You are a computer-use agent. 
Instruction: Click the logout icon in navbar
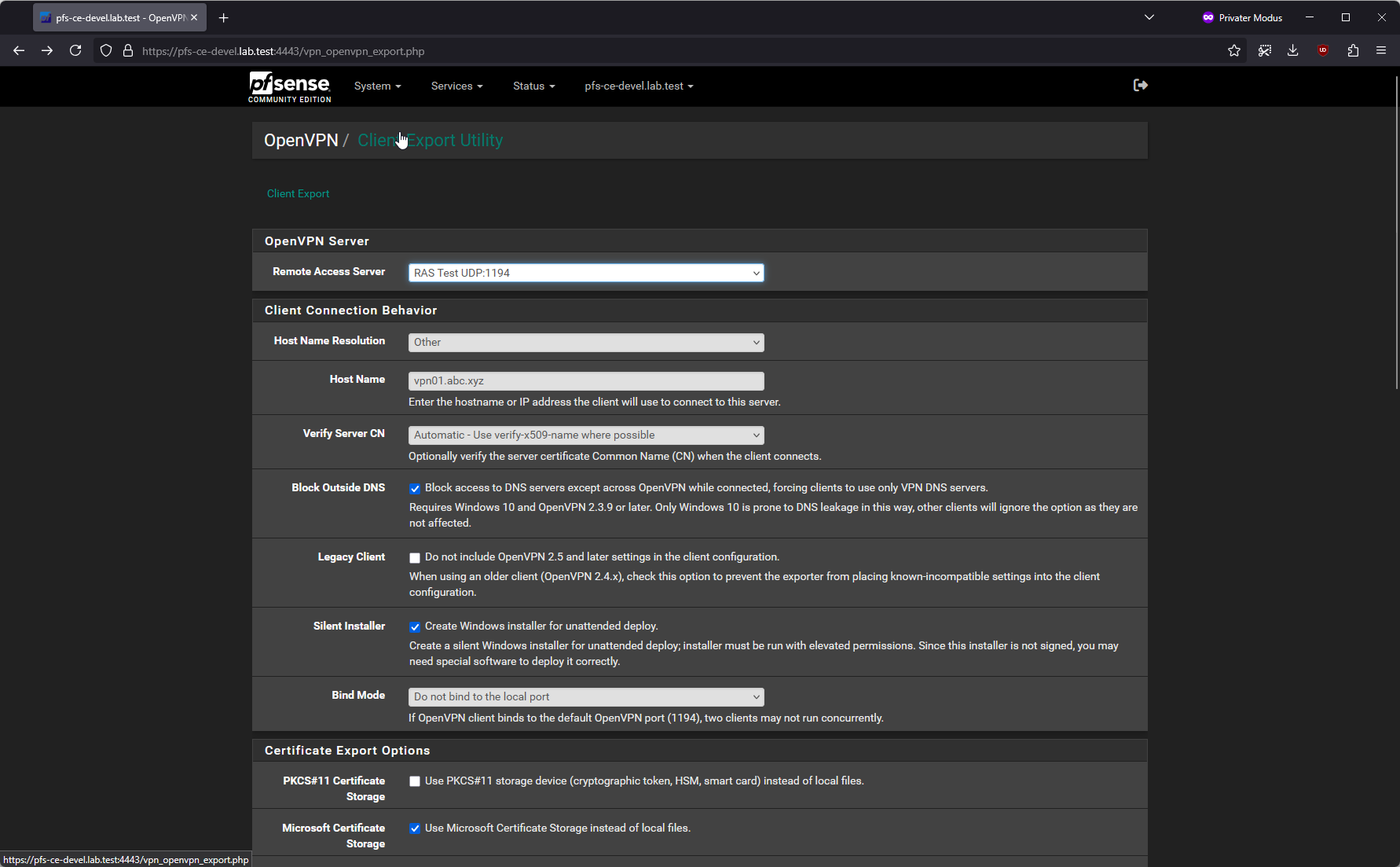coord(1141,85)
